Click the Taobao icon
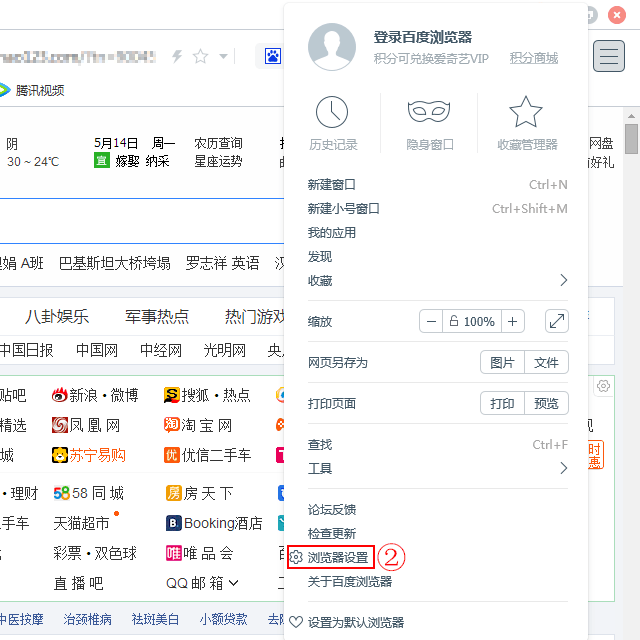Viewport: 640px width, 640px height. [x=171, y=425]
